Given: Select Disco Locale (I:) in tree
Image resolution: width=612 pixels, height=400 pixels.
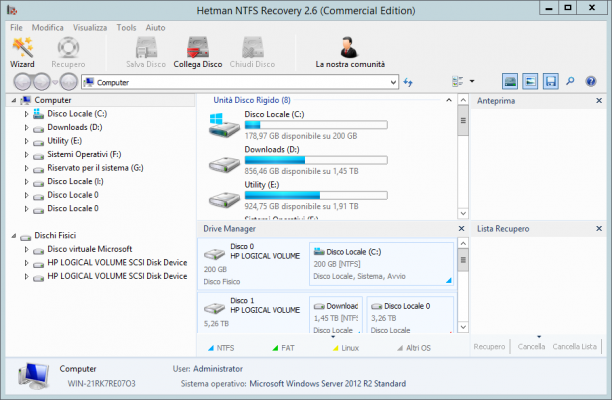Looking at the screenshot, I should click(75, 181).
